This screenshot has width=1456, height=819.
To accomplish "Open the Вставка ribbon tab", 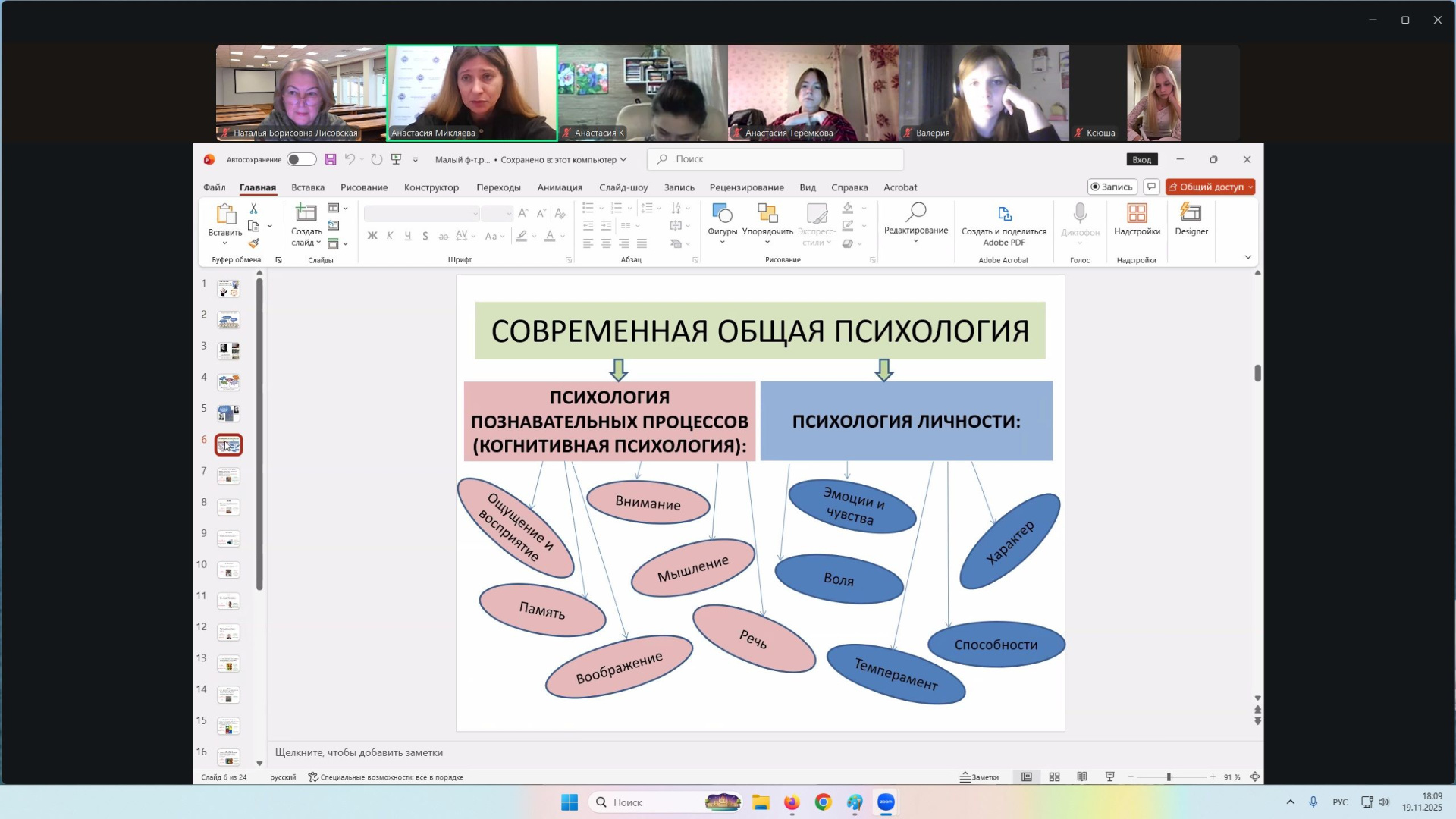I will 307,187.
